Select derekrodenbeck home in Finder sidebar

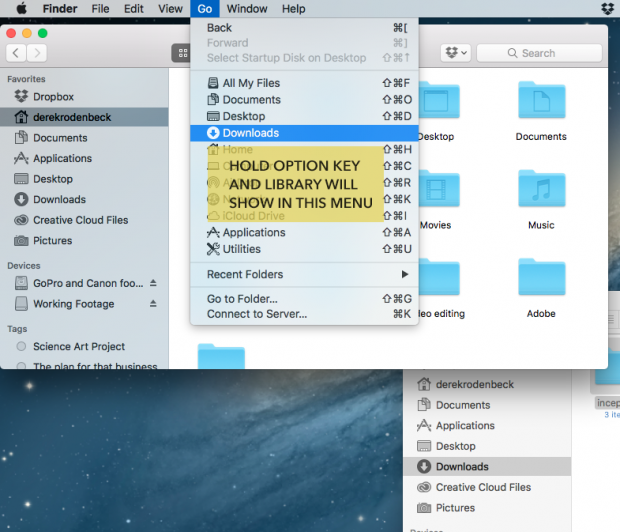coord(84,117)
